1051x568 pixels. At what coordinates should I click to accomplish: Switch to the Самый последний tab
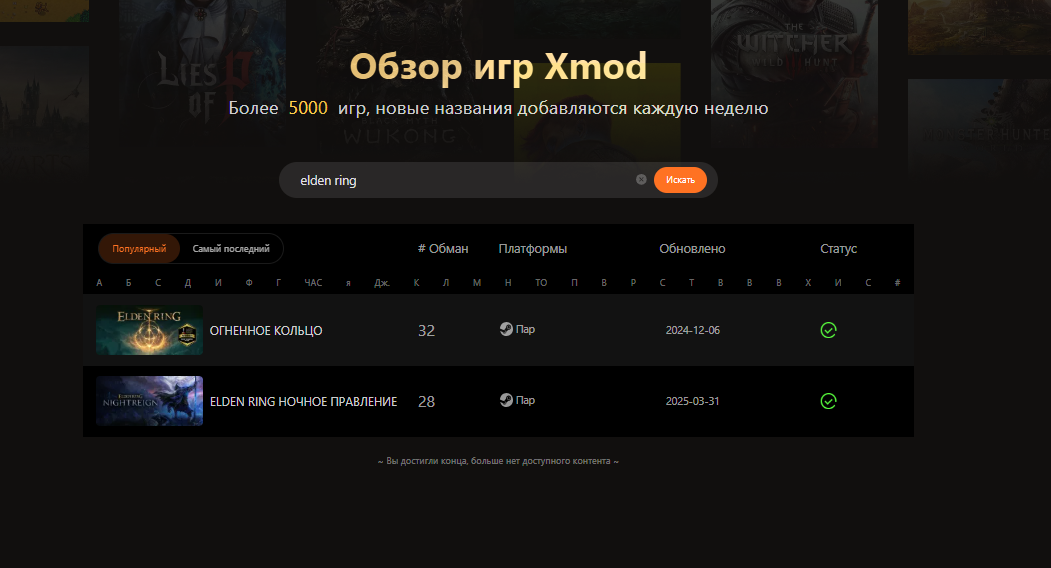point(231,249)
